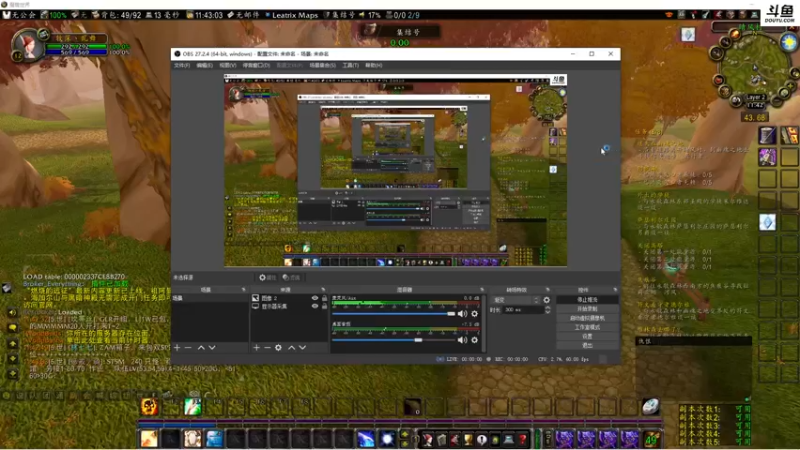Viewport: 800px width, 450px height.
Task: Pop out the Sources dock panel
Action: [323, 290]
